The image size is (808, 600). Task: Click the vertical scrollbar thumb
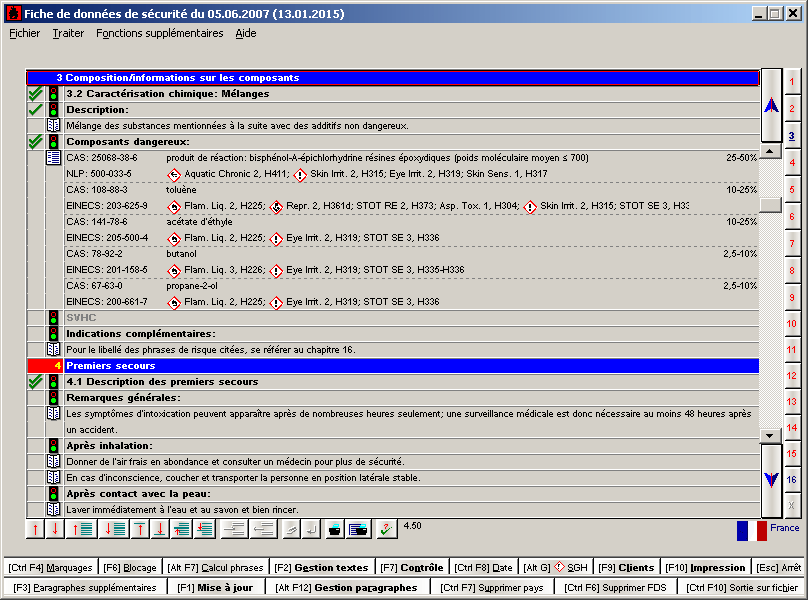[770, 205]
